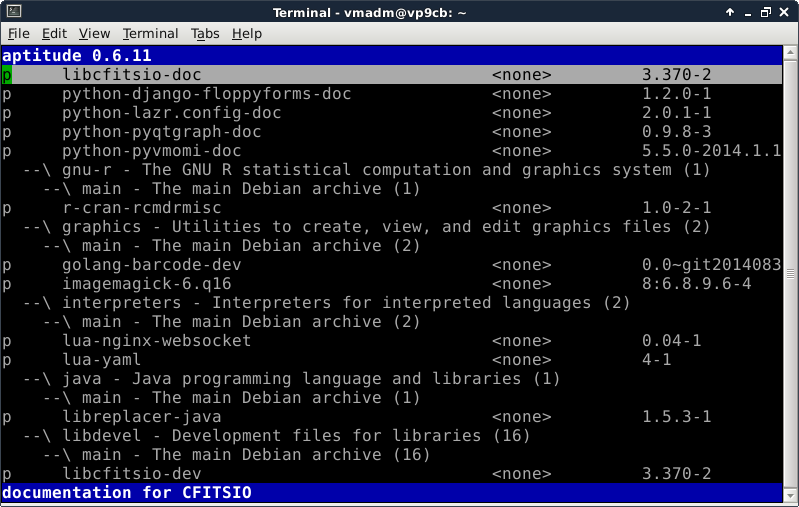This screenshot has width=799, height=507.
Task: Maximize the Terminal window
Action: (764, 12)
